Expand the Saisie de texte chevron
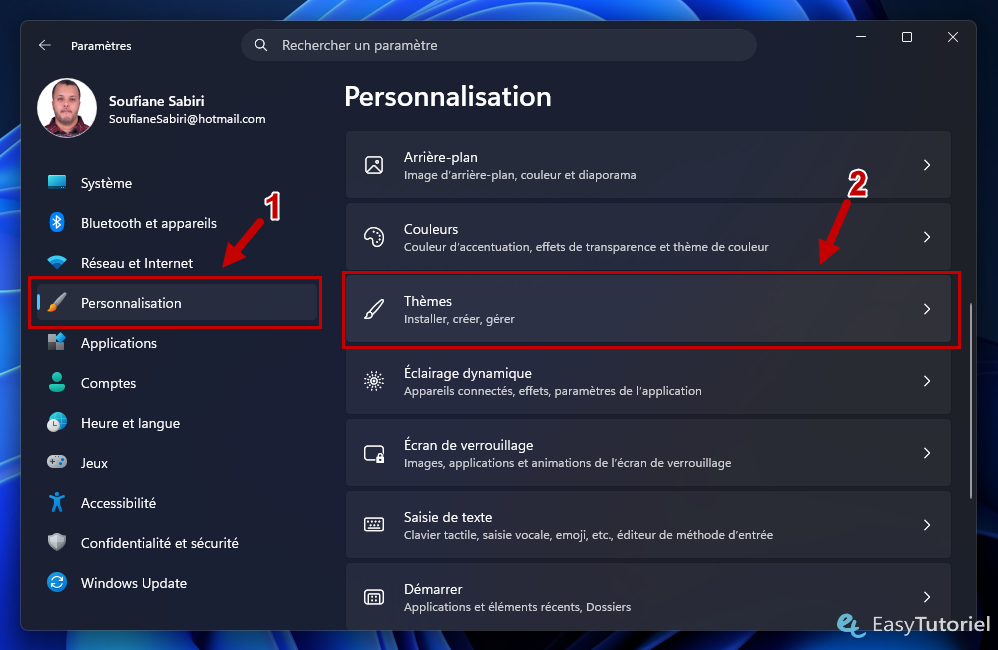998x650 pixels. click(x=927, y=525)
